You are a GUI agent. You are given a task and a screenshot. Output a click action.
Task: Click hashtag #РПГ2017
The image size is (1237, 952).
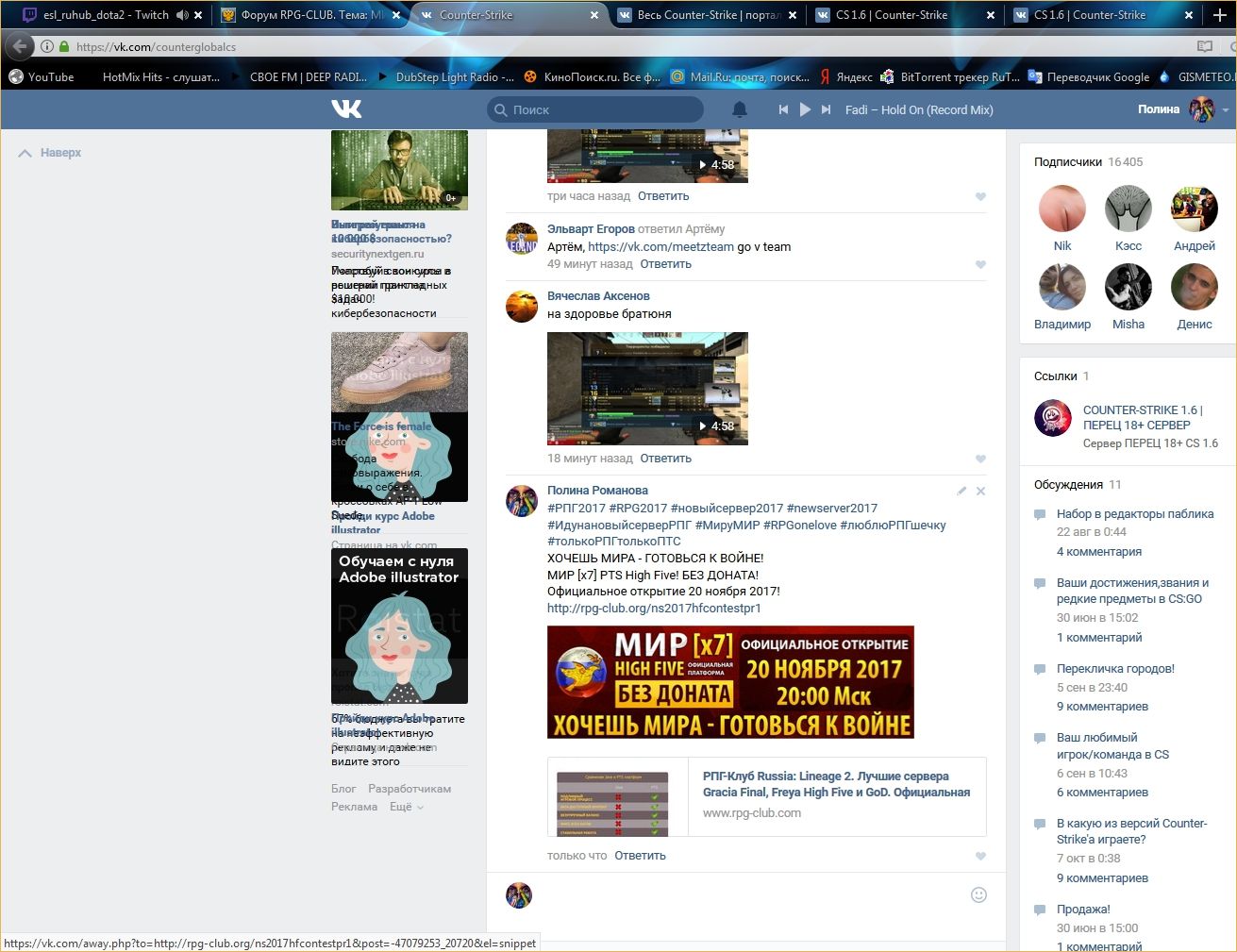click(577, 509)
